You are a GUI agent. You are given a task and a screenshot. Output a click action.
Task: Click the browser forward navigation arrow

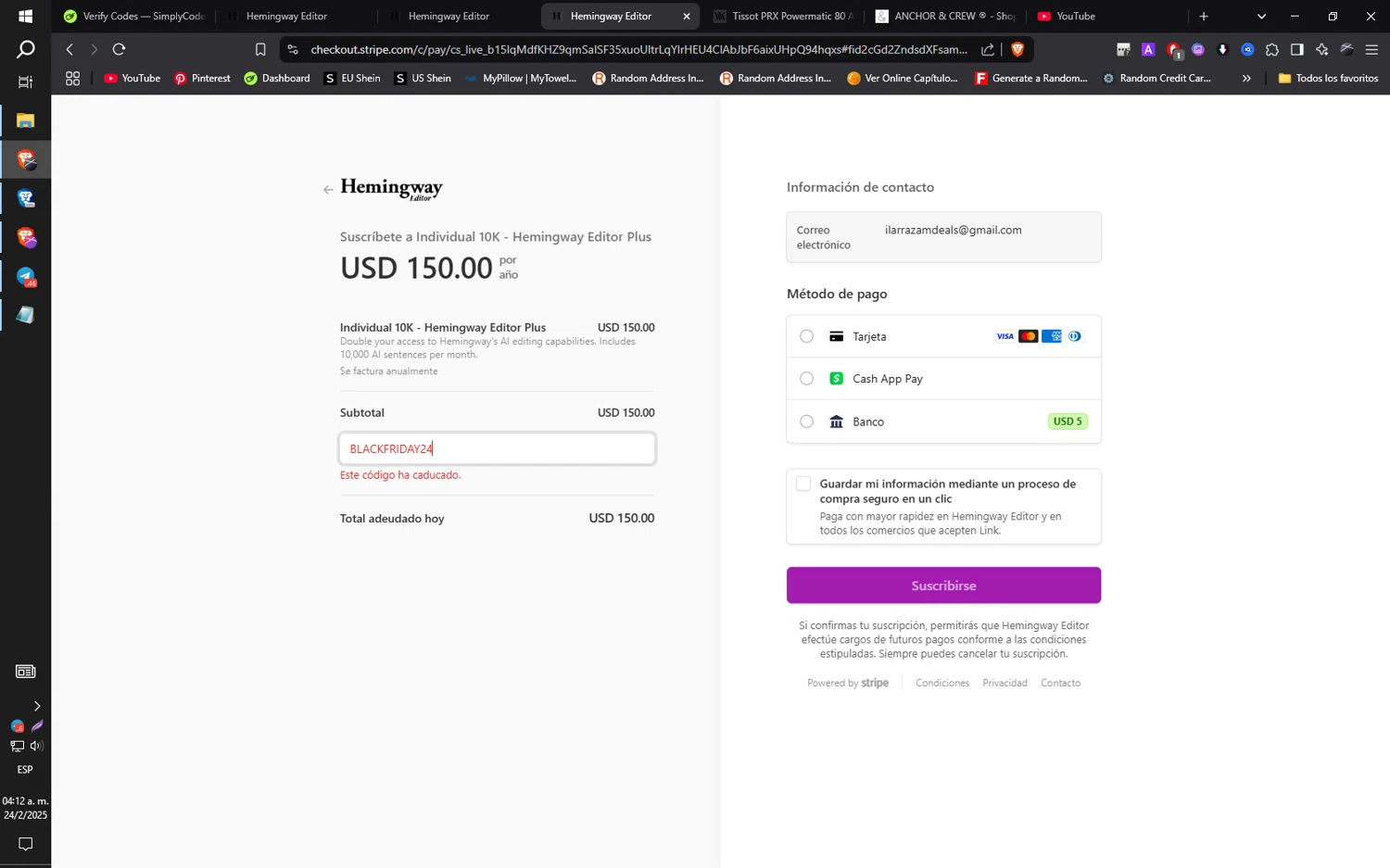(x=94, y=49)
